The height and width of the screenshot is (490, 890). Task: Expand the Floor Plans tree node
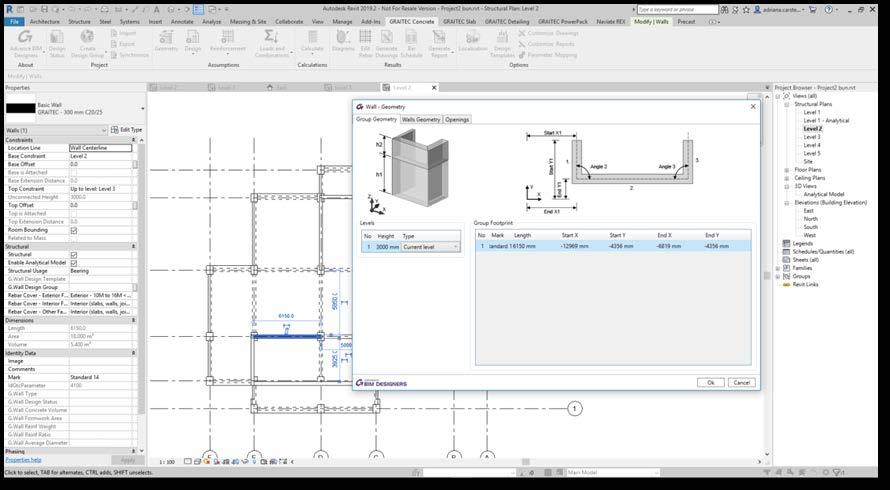point(787,170)
